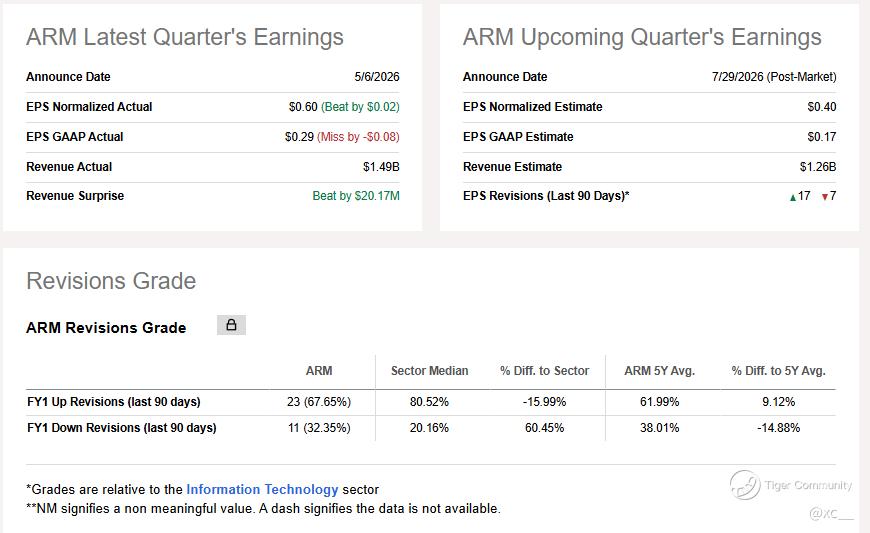Click the ARM Upcoming Quarter's Earnings heading

pyautogui.click(x=642, y=37)
